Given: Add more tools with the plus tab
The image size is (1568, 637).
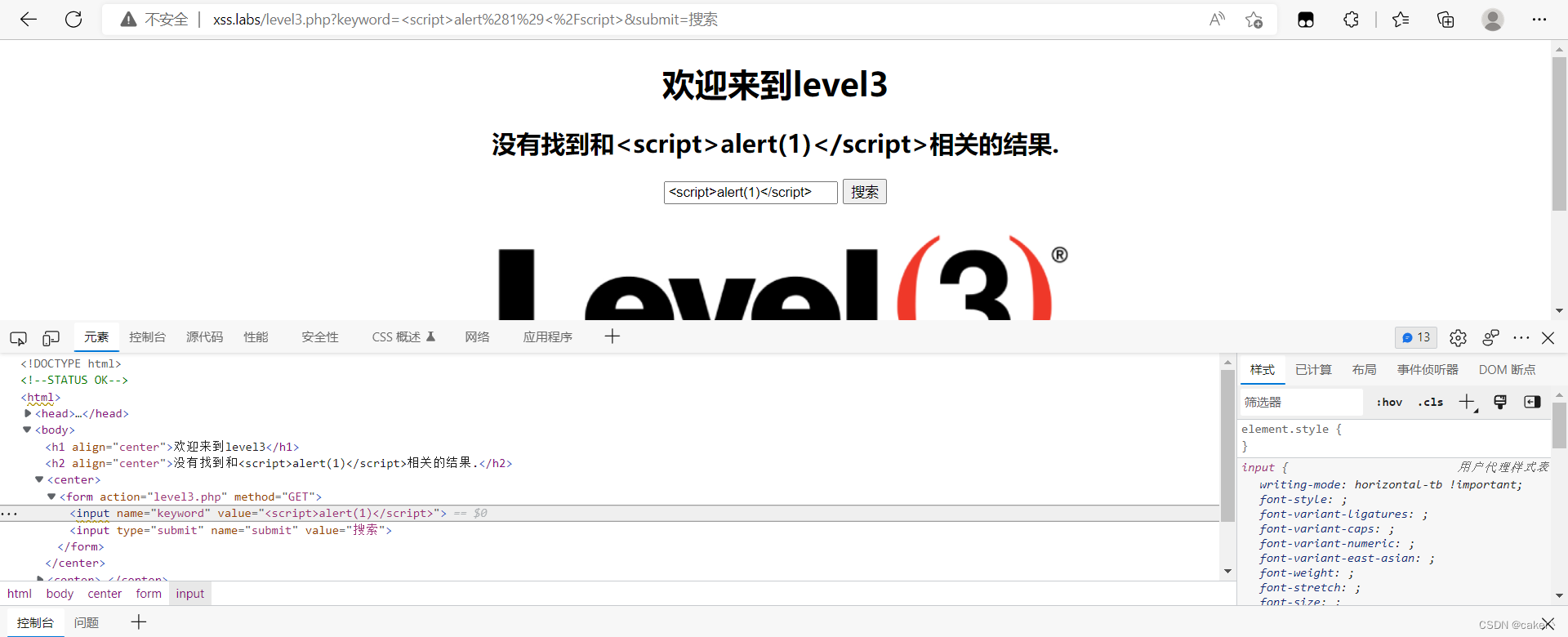Looking at the screenshot, I should [612, 336].
